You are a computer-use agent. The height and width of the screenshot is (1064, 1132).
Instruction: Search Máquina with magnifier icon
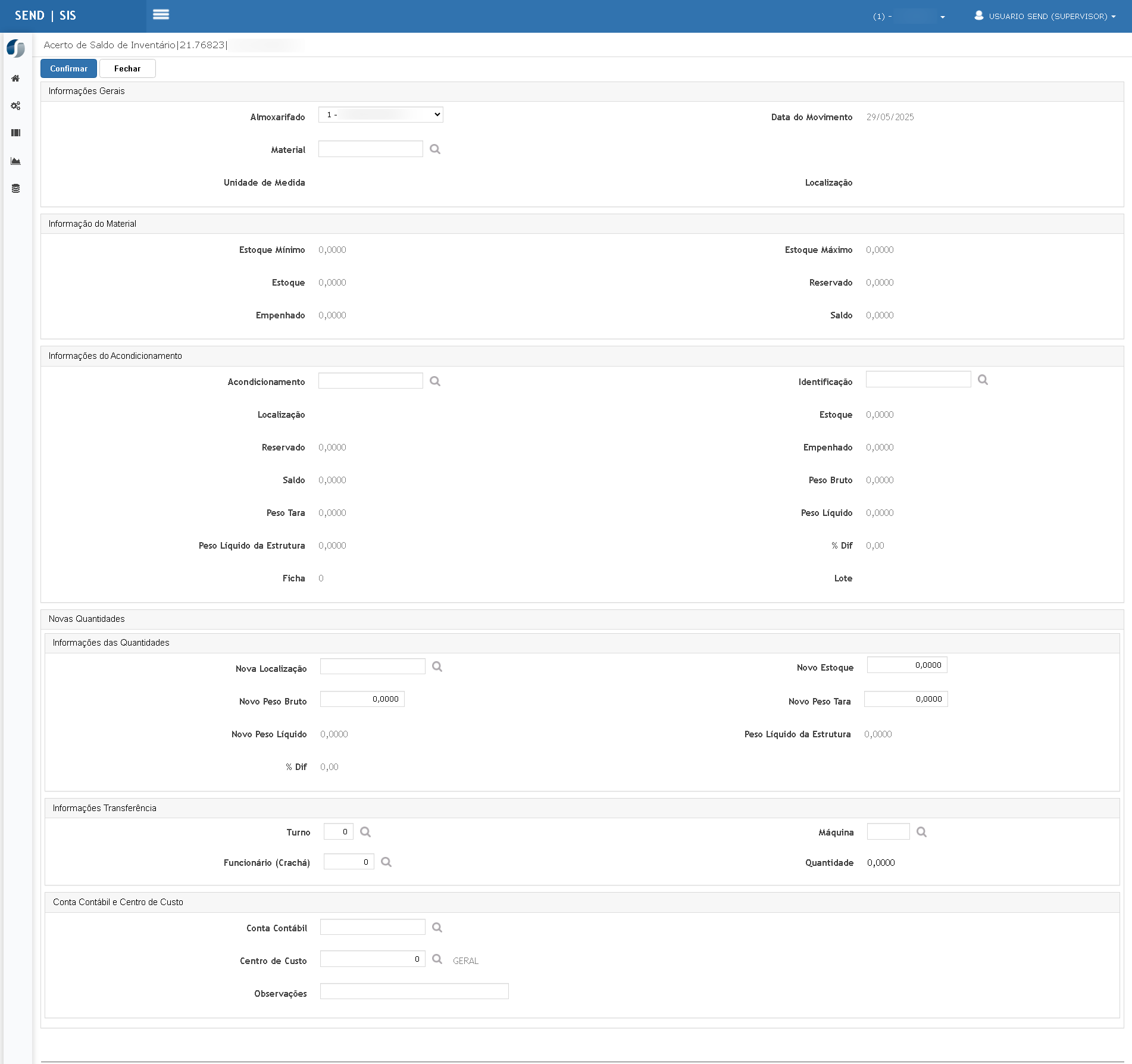[x=921, y=832]
